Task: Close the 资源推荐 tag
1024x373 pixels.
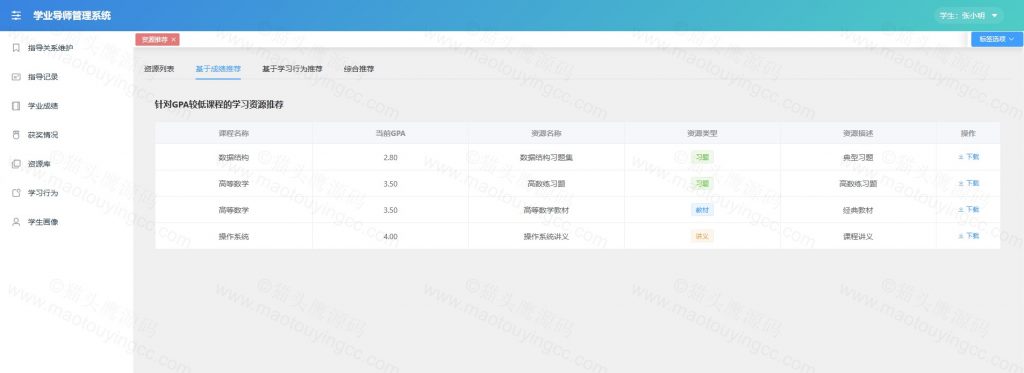Action: point(173,40)
